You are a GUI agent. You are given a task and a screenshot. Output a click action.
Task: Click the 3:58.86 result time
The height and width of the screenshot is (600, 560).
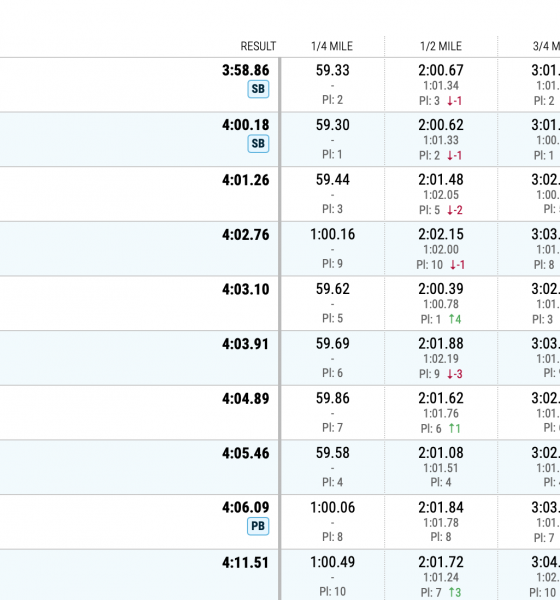coord(246,70)
